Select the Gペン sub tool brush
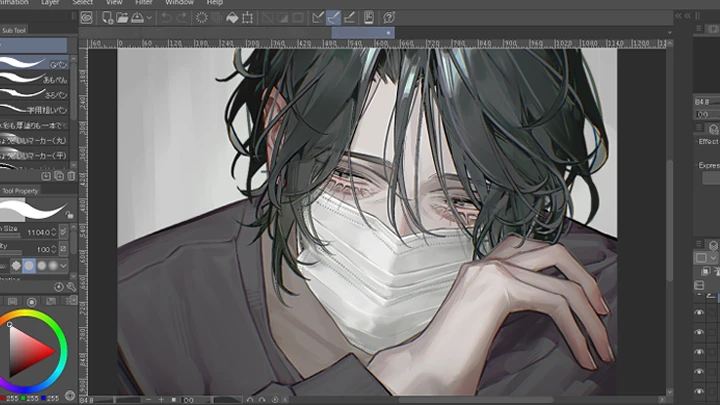Viewport: 720px width, 405px height. [x=34, y=63]
